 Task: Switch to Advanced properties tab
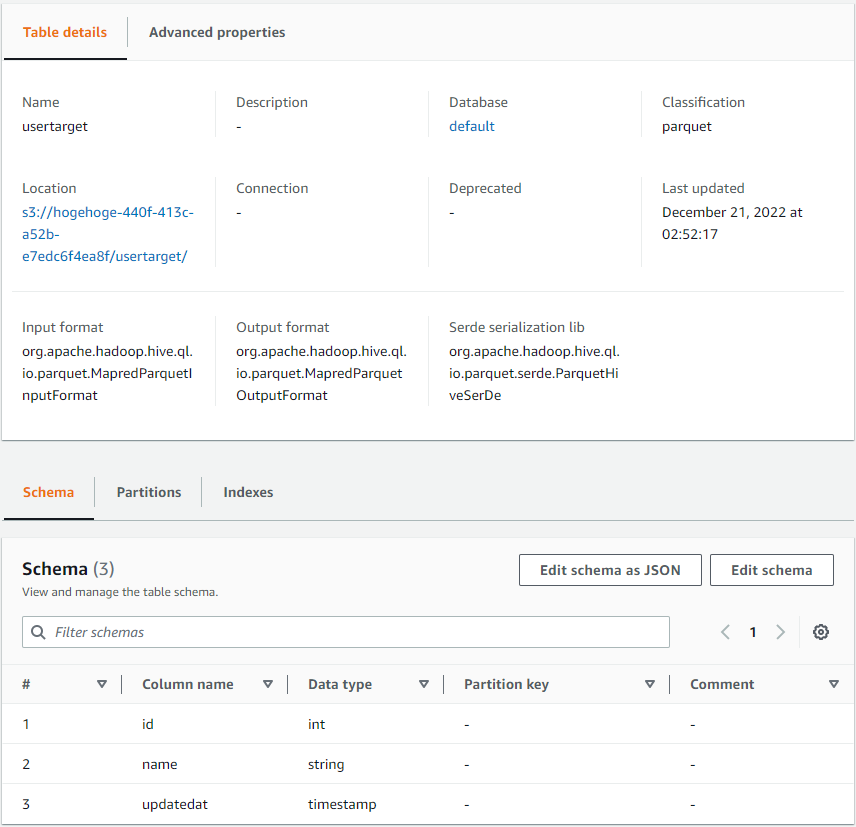pos(217,32)
